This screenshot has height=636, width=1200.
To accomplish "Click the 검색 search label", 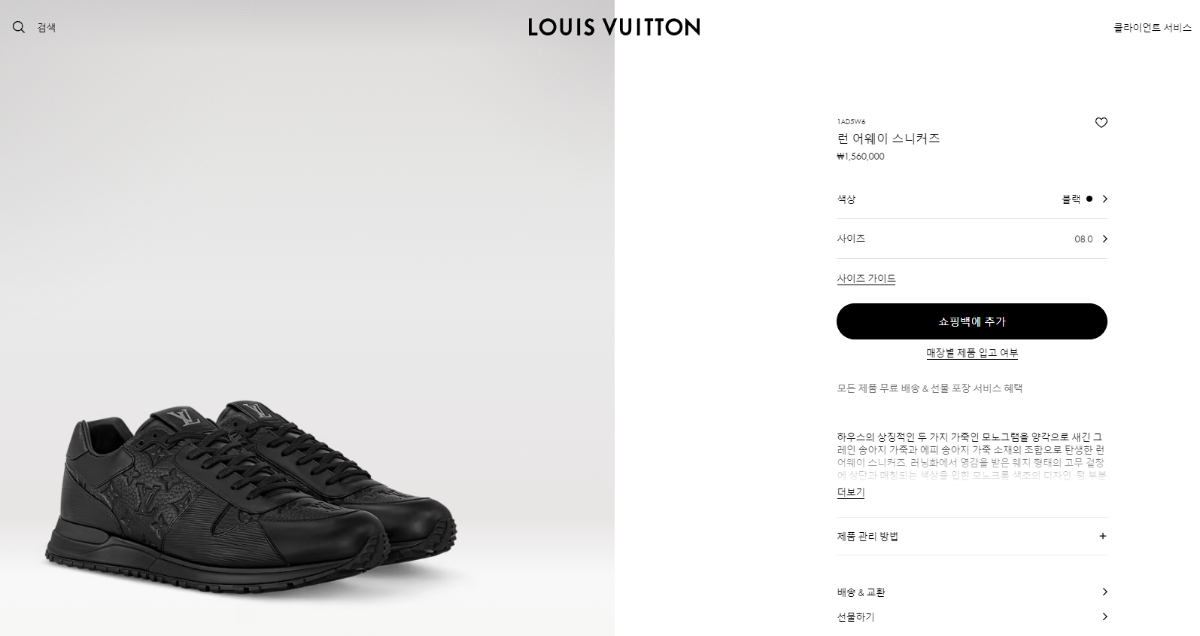I will tap(46, 28).
